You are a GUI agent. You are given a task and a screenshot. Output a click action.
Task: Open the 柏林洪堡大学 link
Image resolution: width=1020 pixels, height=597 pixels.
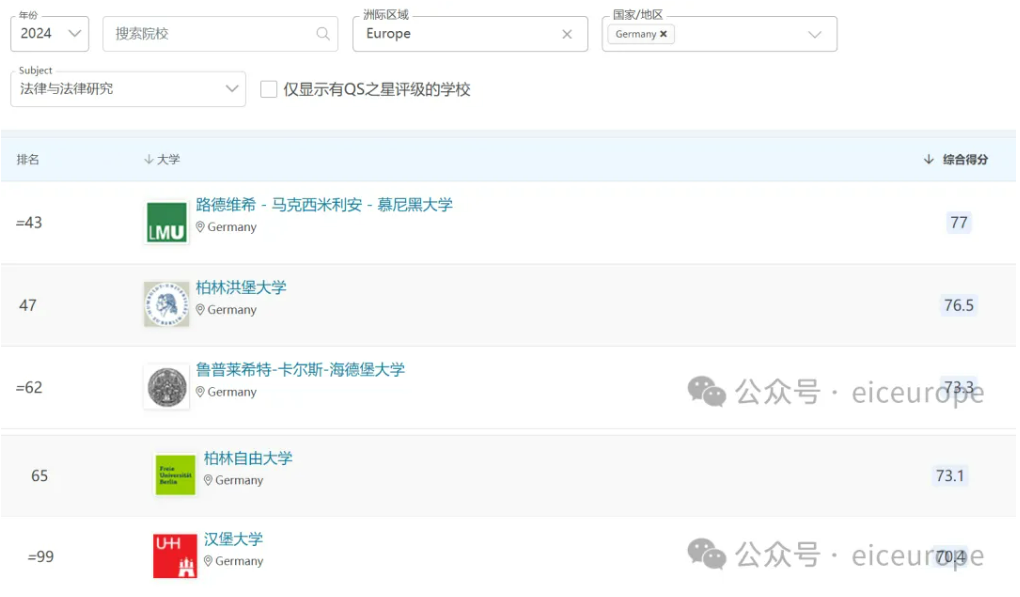click(241, 287)
